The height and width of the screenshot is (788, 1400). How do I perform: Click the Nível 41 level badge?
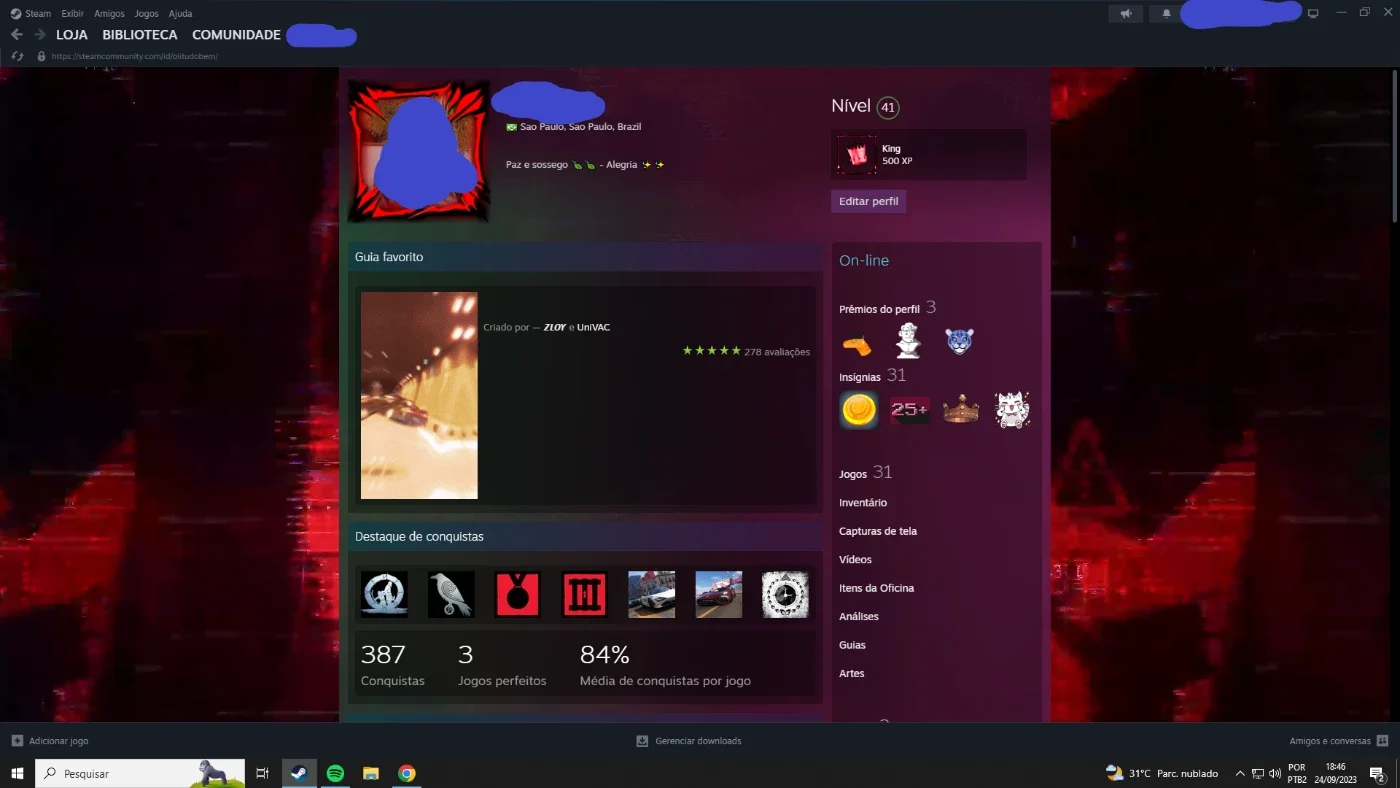(x=888, y=107)
